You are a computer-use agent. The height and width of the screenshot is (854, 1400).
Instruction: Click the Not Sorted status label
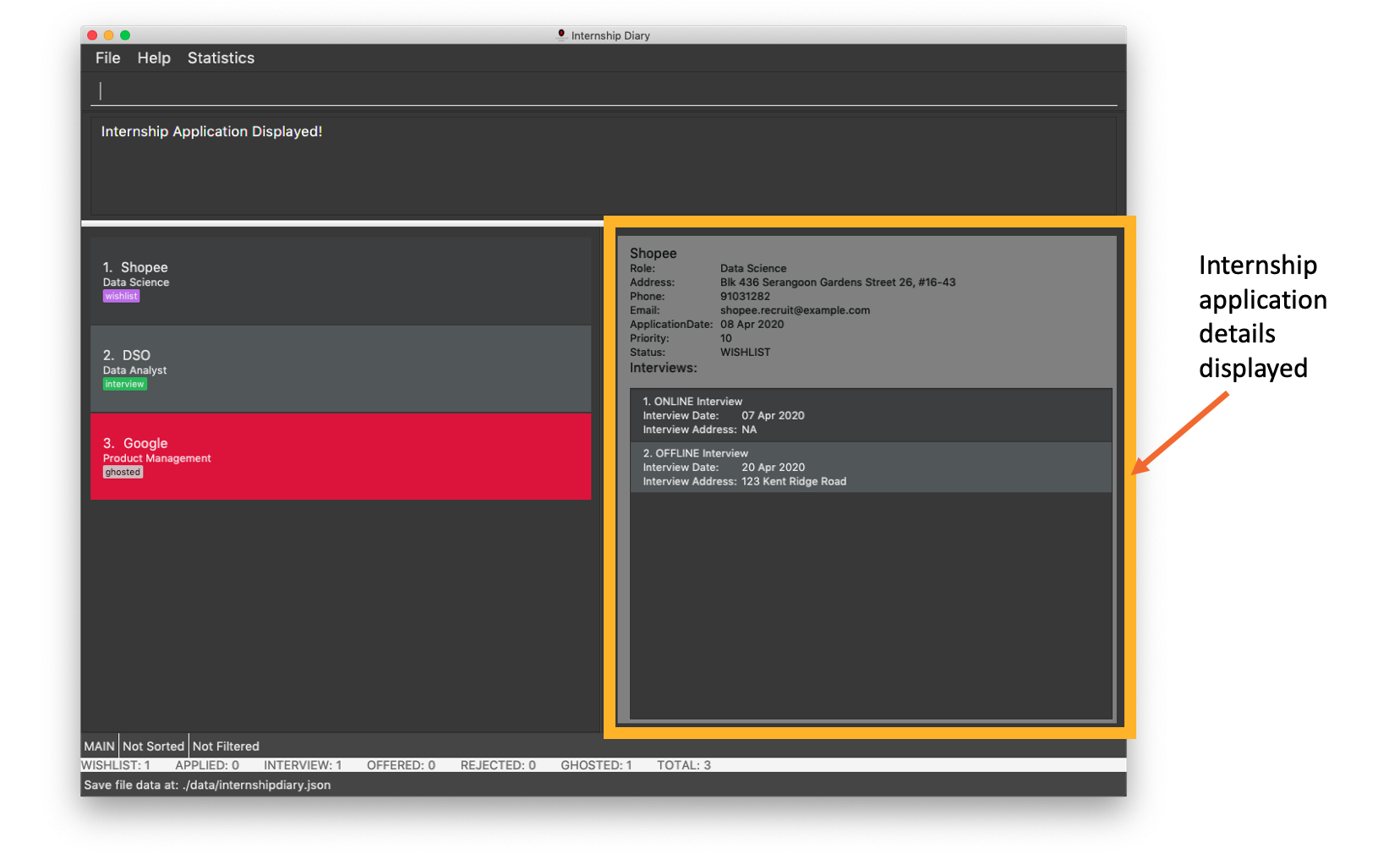click(153, 746)
